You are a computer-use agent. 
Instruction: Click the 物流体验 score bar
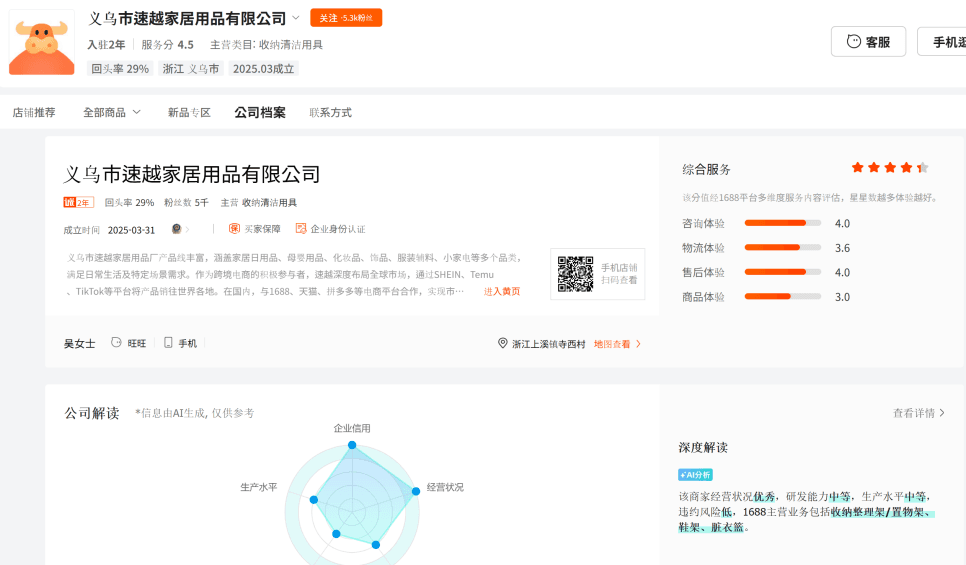pyautogui.click(x=782, y=248)
